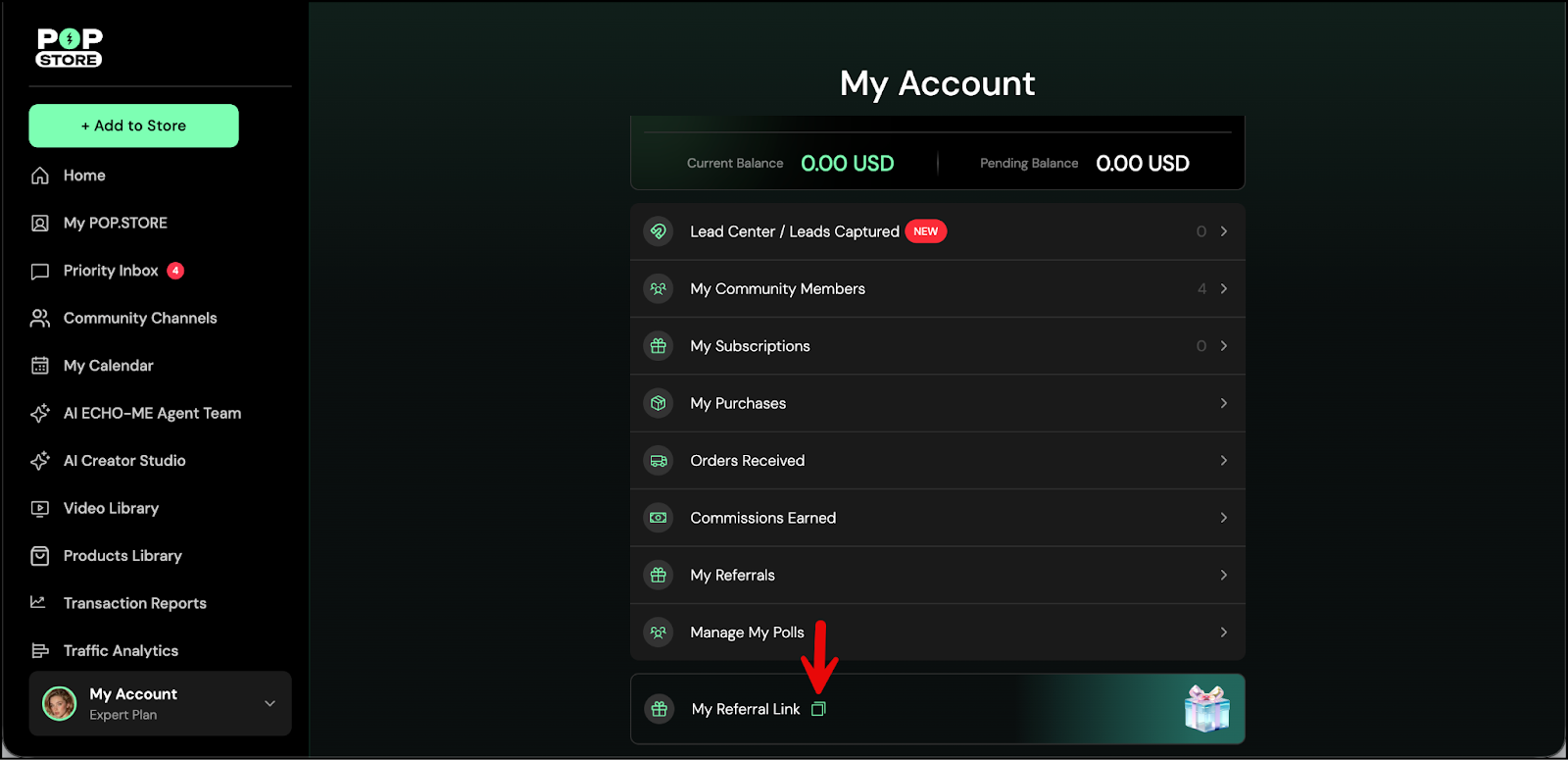Viewport: 1568px width, 760px height.
Task: Click the Video Library play icon
Action: [40, 509]
